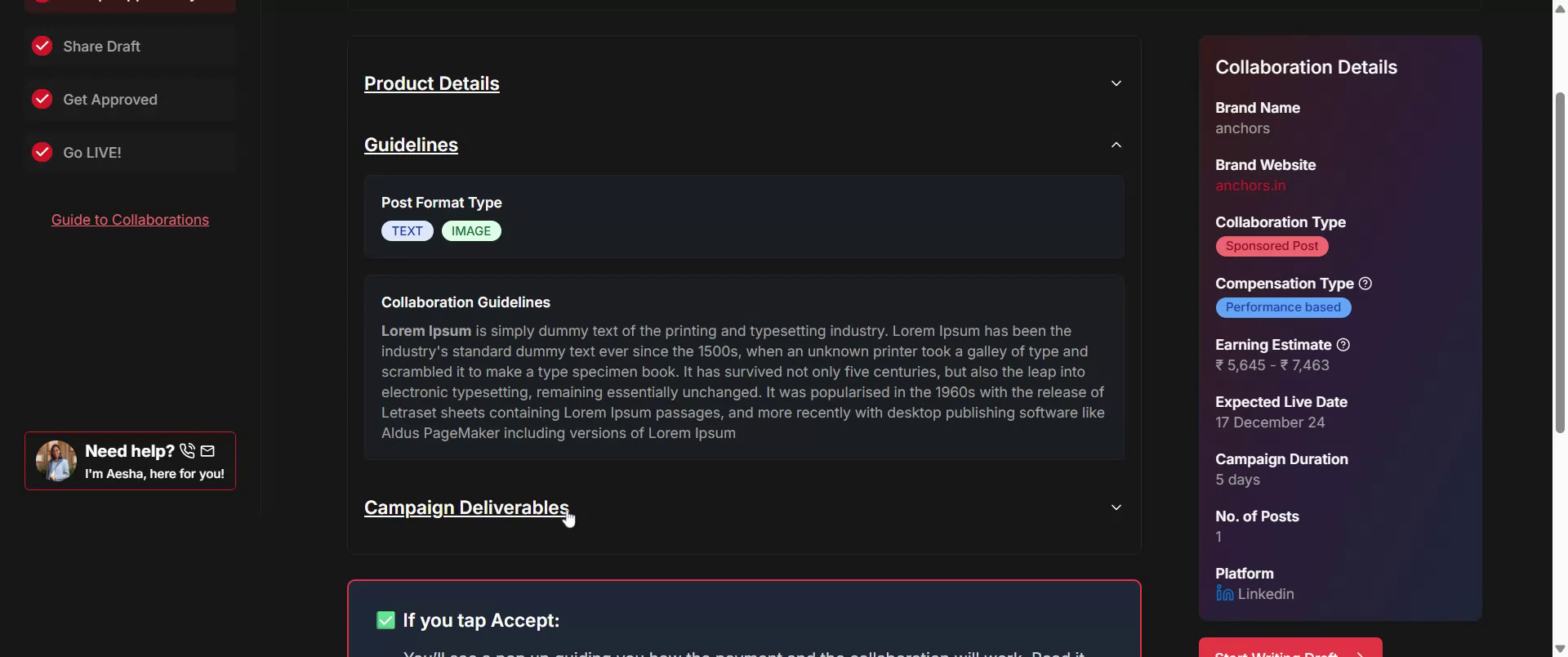
Task: Click the brand name value anchors
Action: 1242,128
